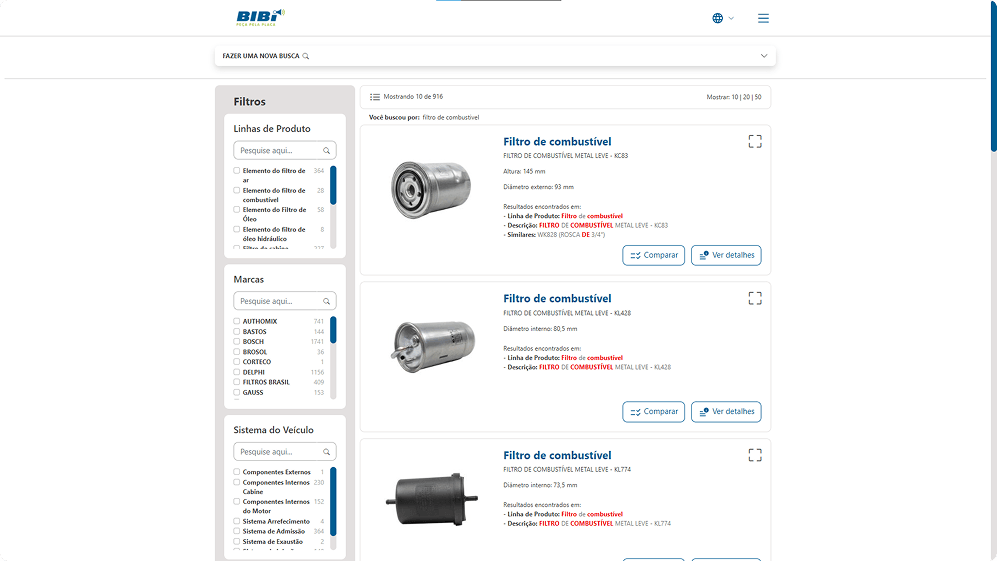
Task: Check the BOSCH brand filter
Action: point(237,342)
